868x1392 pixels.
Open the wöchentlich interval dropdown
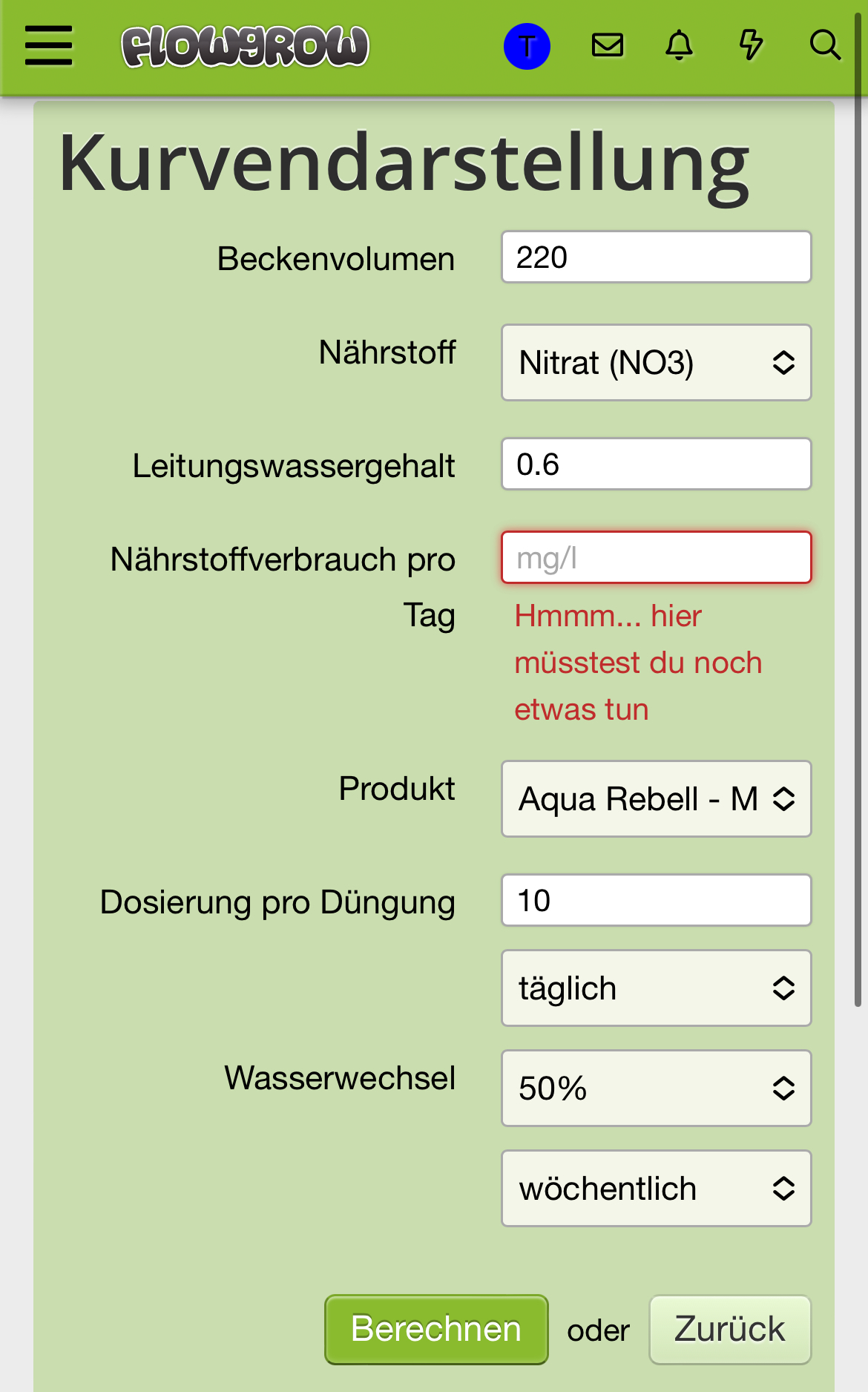pos(657,1189)
